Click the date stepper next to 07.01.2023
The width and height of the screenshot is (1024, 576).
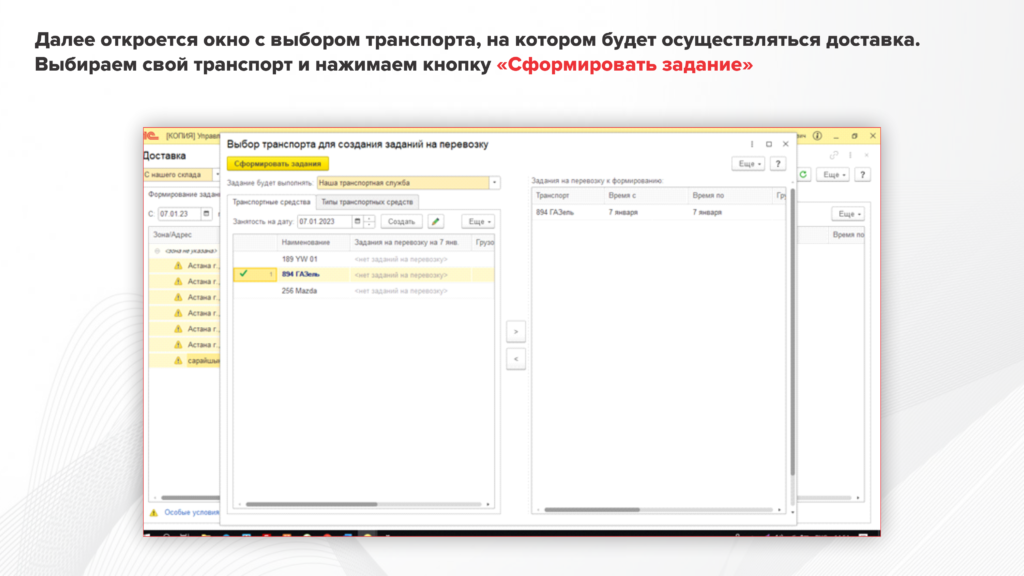coord(369,222)
